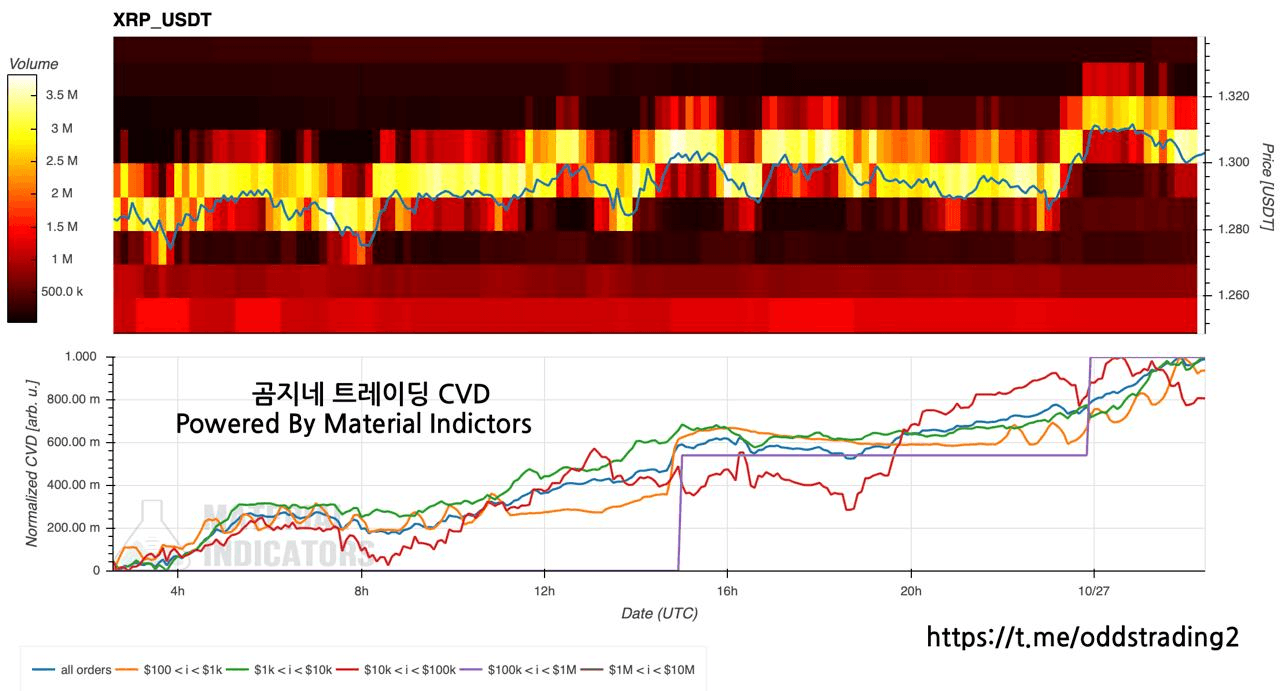Click the XRP_USDT chart title

(x=162, y=20)
